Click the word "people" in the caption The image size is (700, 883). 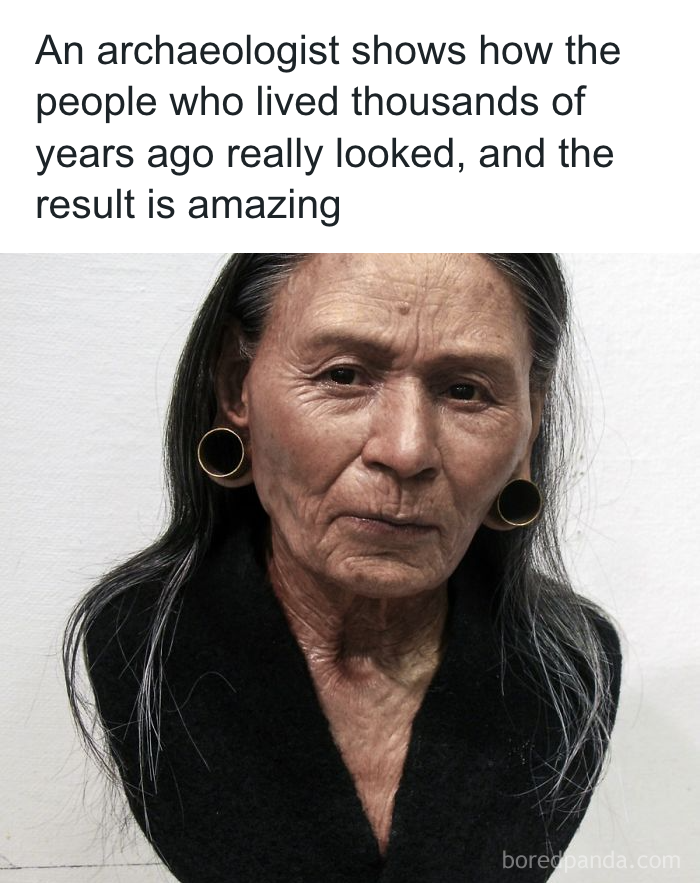96,104
